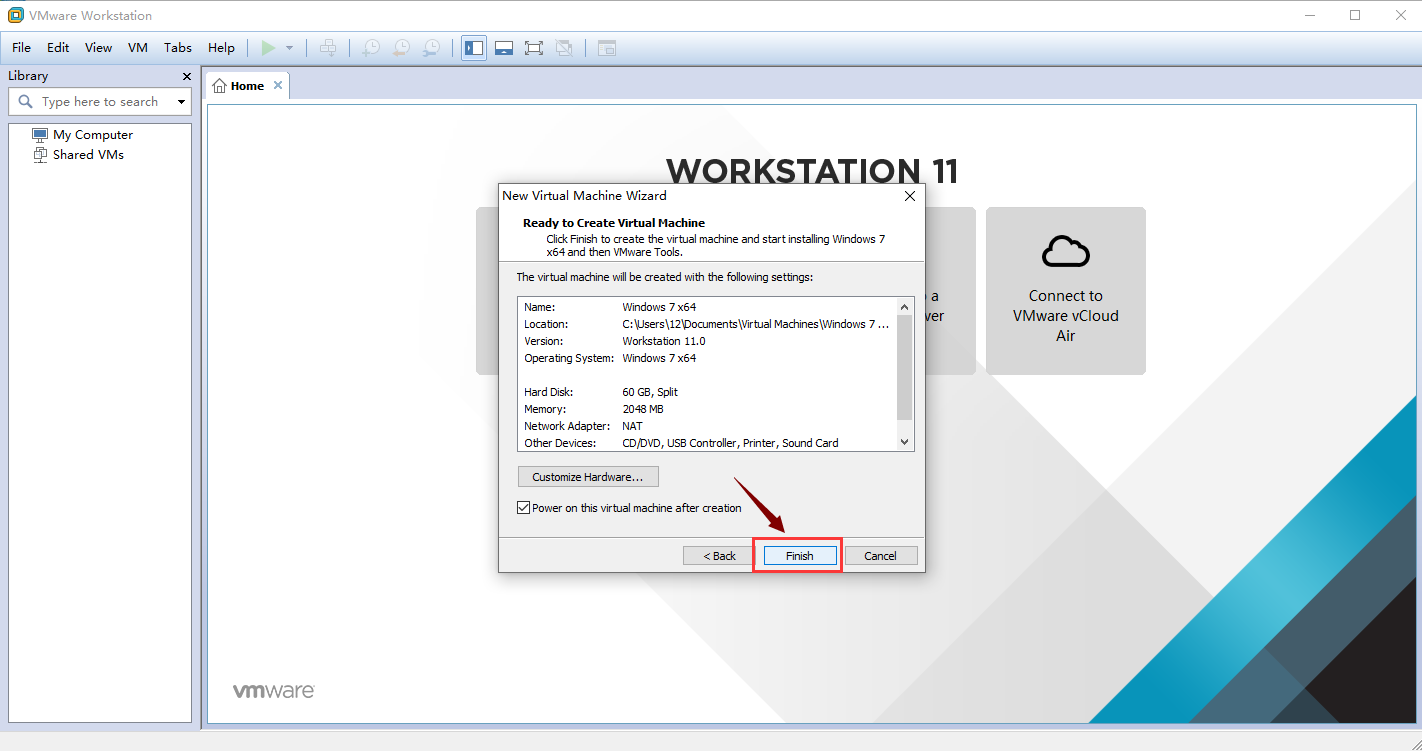Viewport: 1422px width, 751px height.
Task: Click the magnifier icon in Library search
Action: [26, 102]
